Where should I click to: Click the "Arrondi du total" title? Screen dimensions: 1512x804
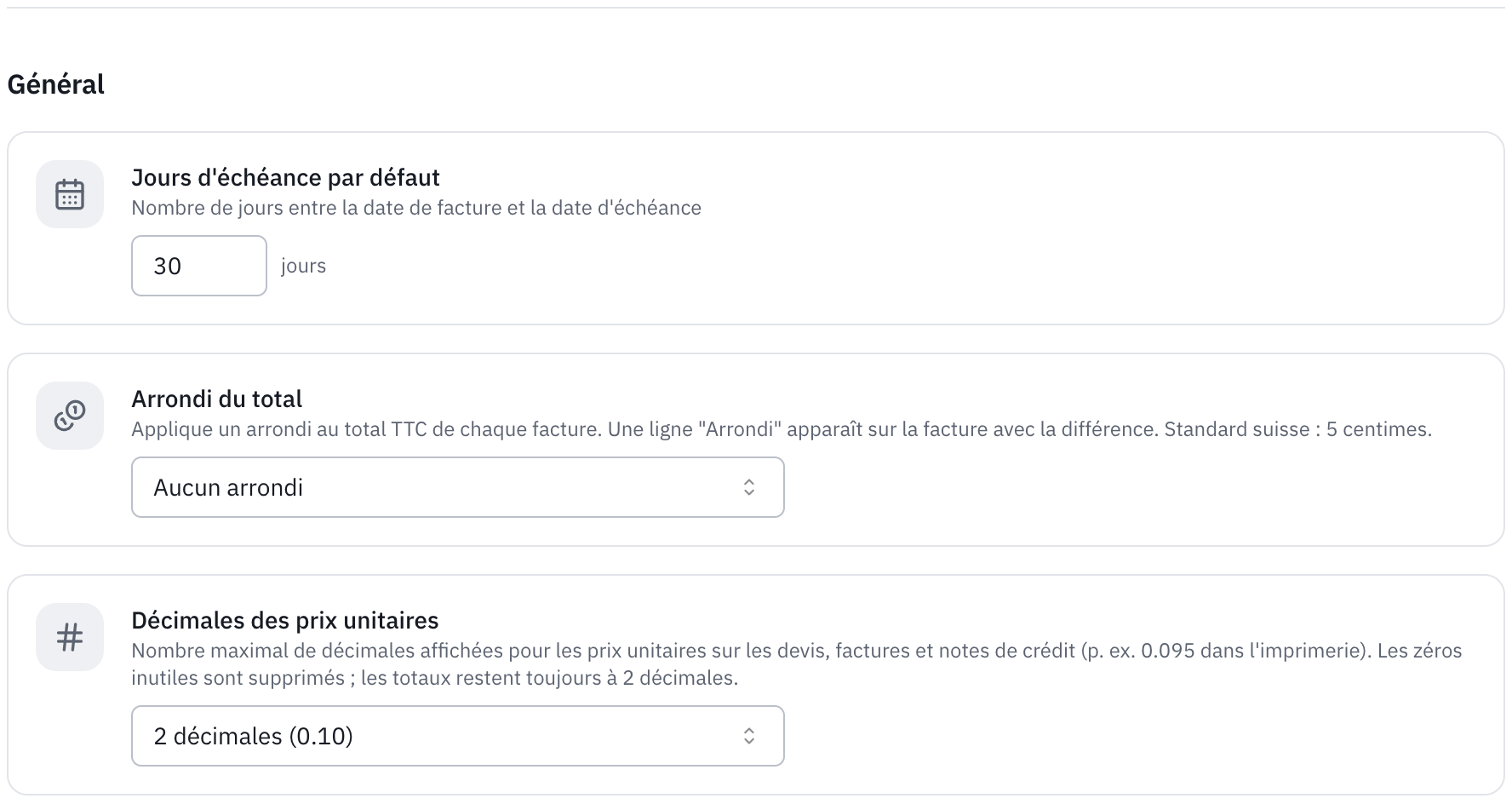click(217, 399)
